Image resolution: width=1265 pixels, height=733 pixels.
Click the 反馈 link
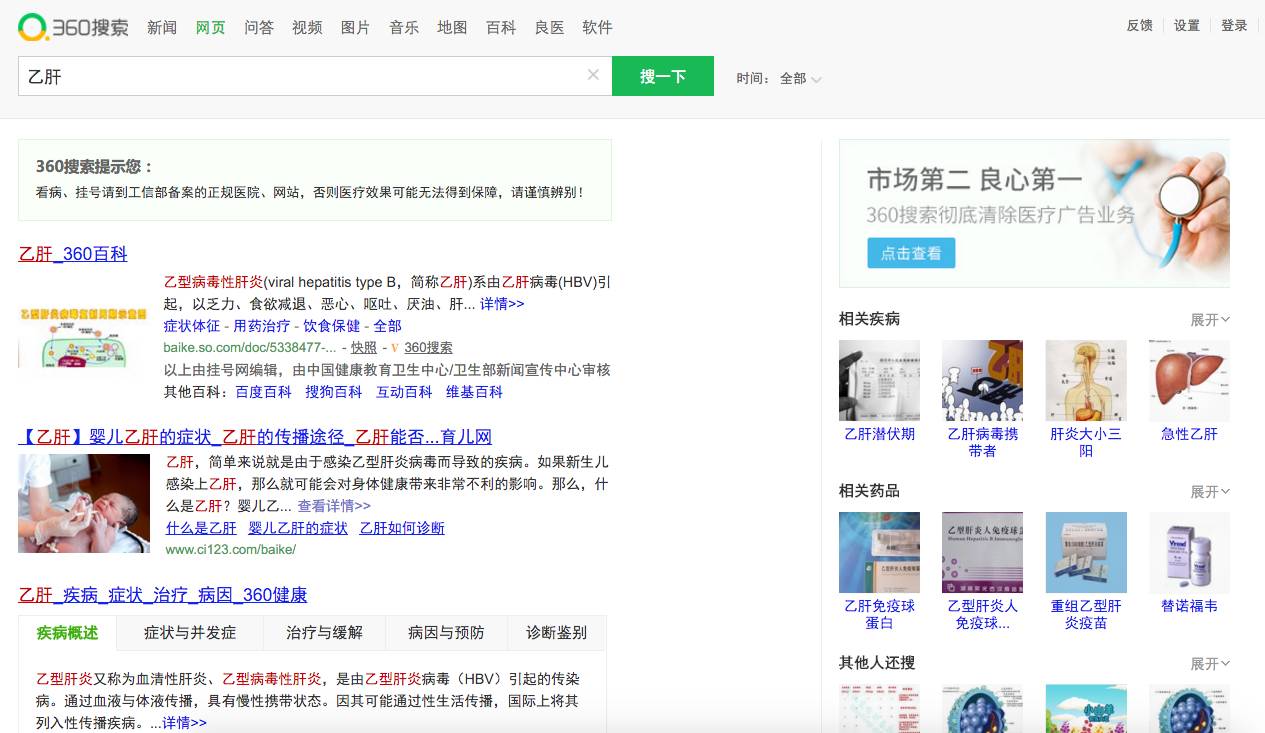1140,26
